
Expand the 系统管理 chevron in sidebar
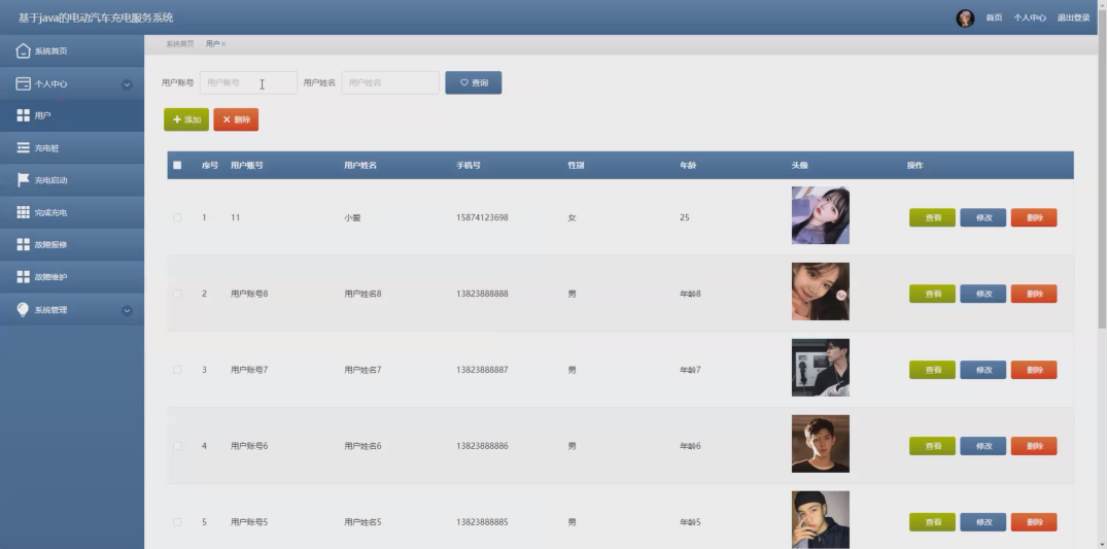tap(127, 310)
